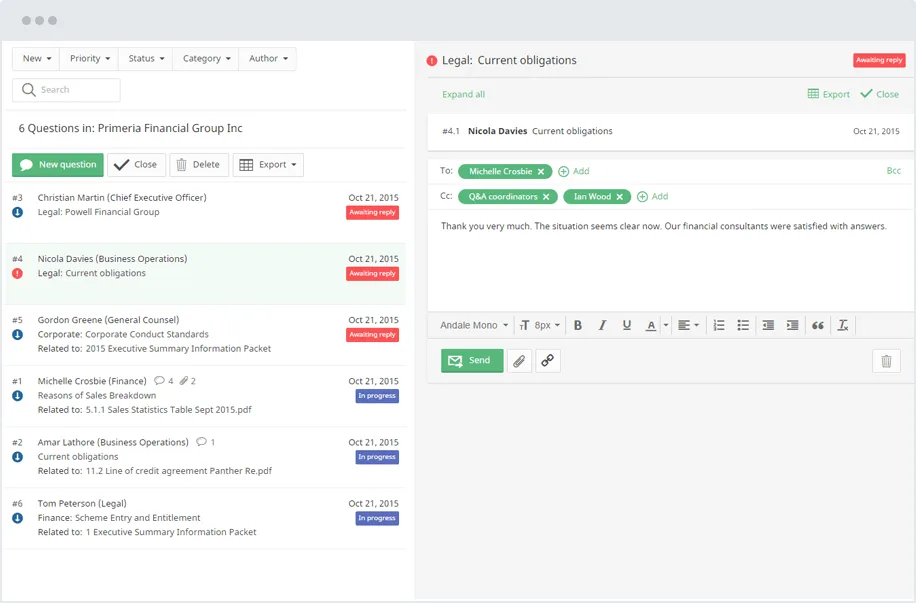Open the Andale Mono font dropdown
The width and height of the screenshot is (916, 603).
click(x=473, y=324)
